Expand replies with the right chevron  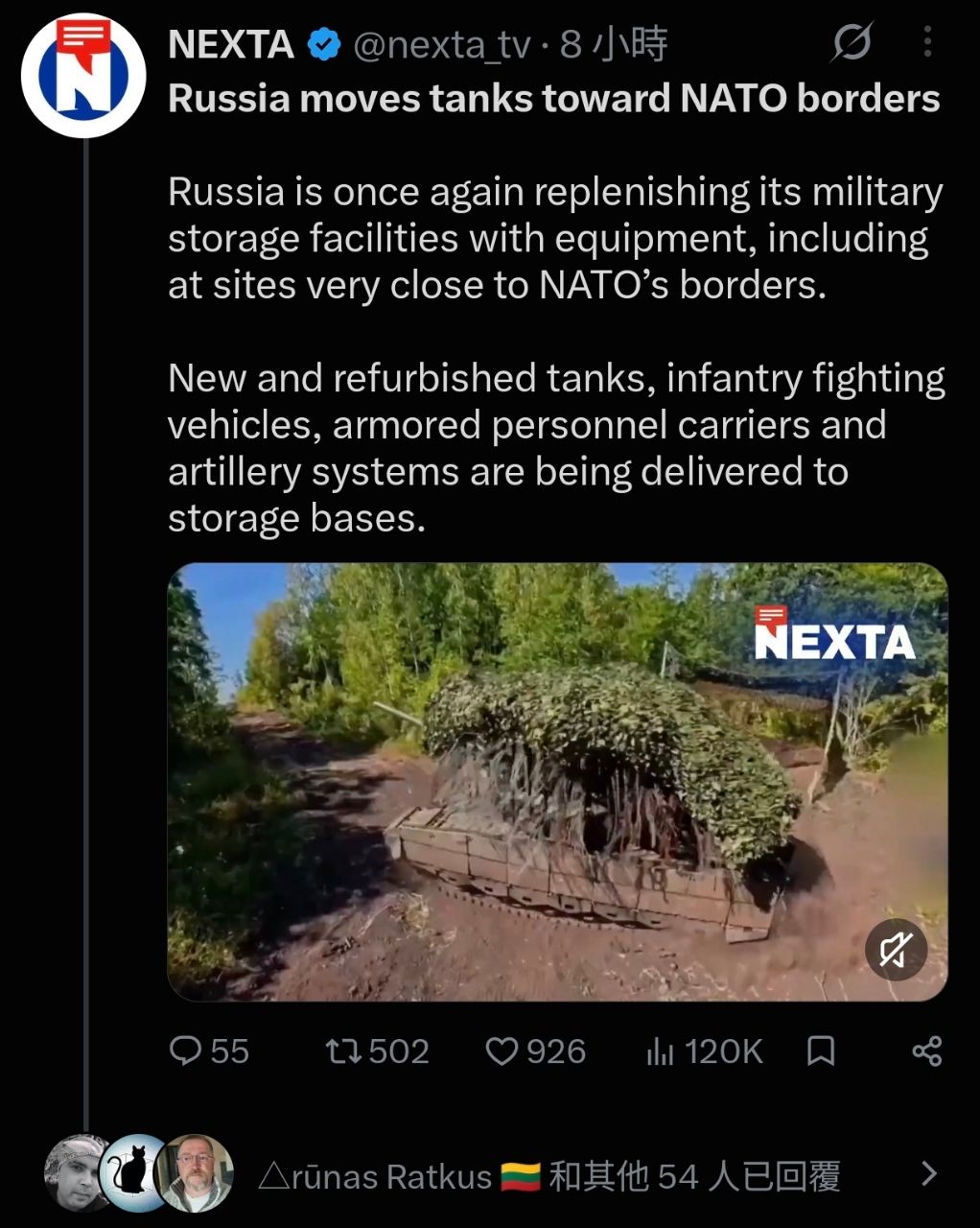[928, 1173]
